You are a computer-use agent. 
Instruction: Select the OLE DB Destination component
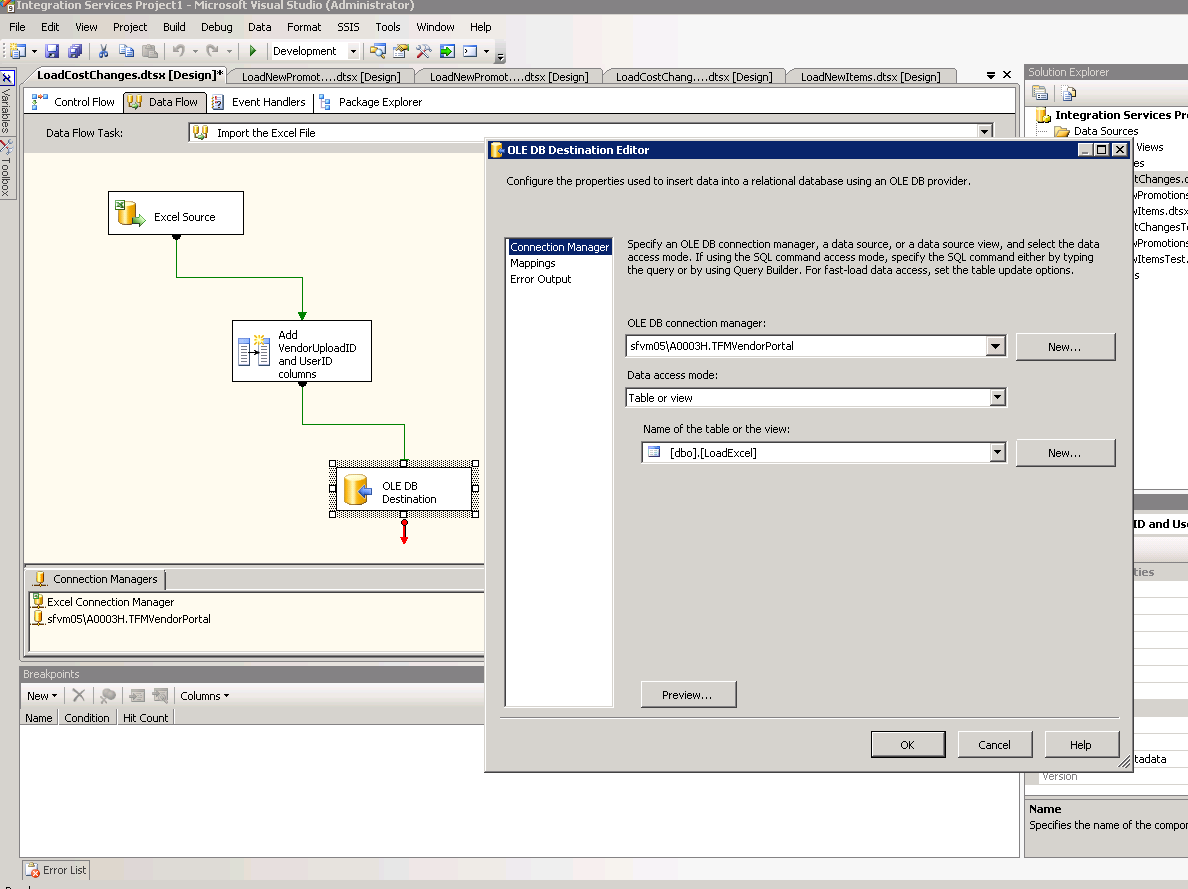point(403,489)
